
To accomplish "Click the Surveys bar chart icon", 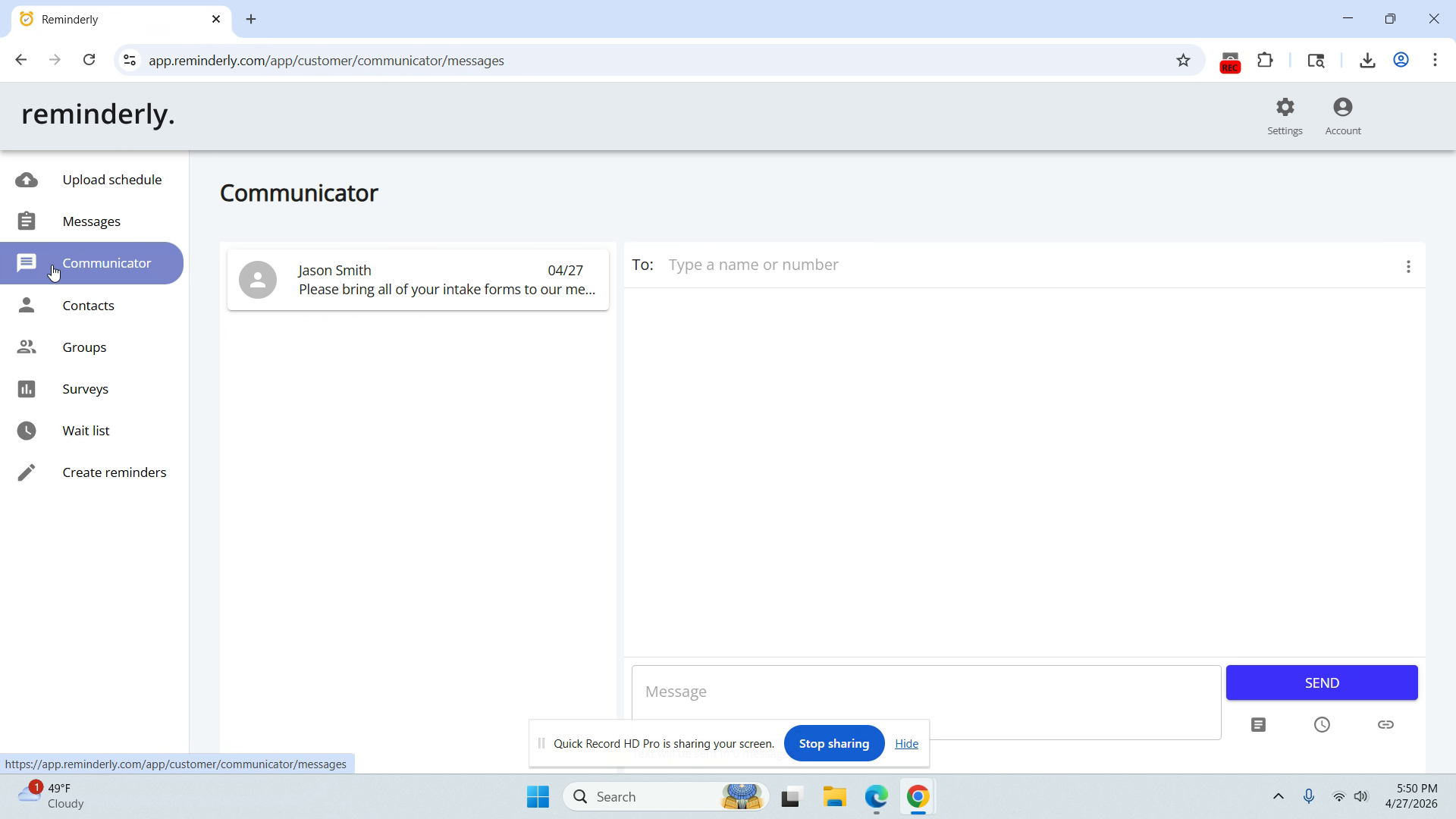I will [x=27, y=389].
